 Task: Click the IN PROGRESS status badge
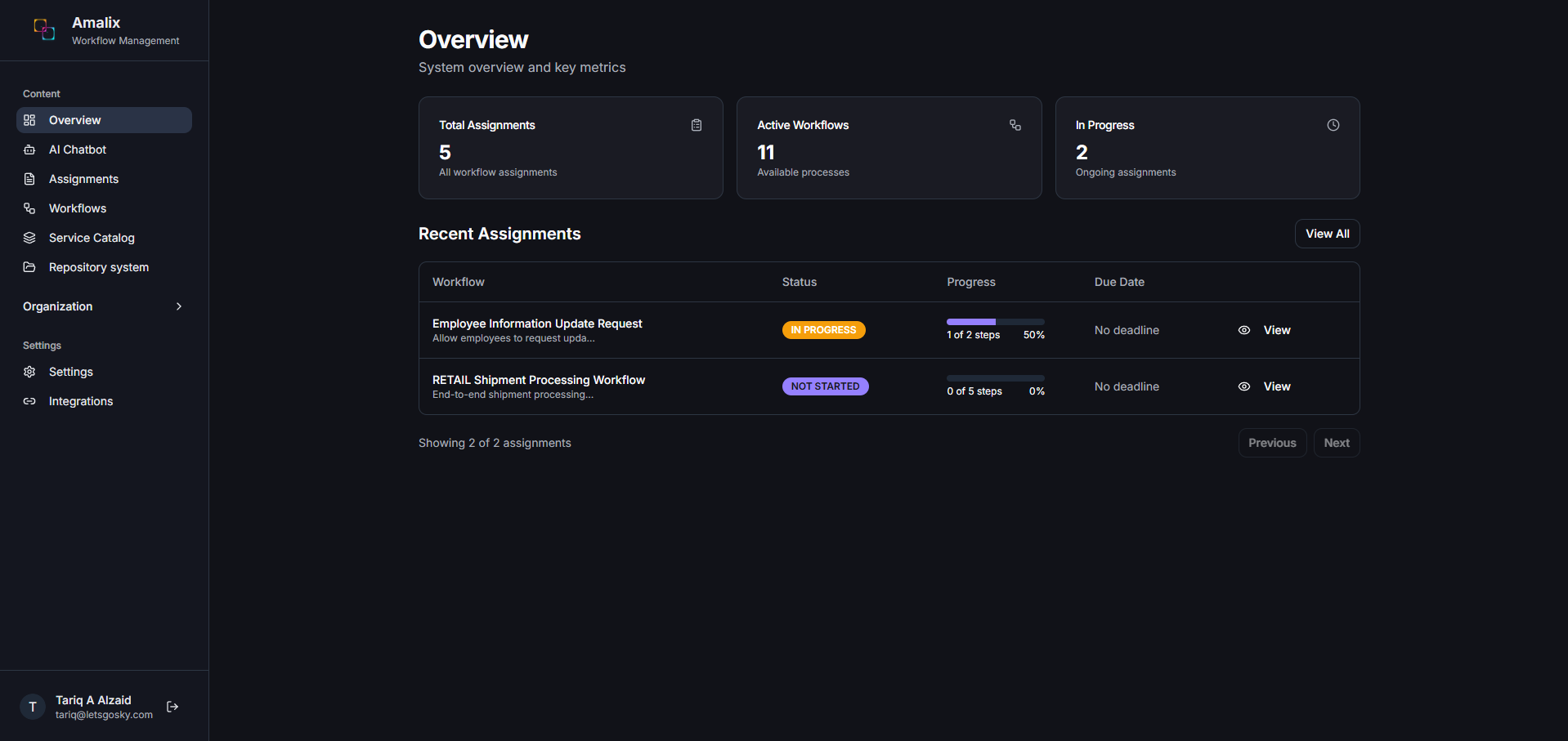pyautogui.click(x=823, y=330)
